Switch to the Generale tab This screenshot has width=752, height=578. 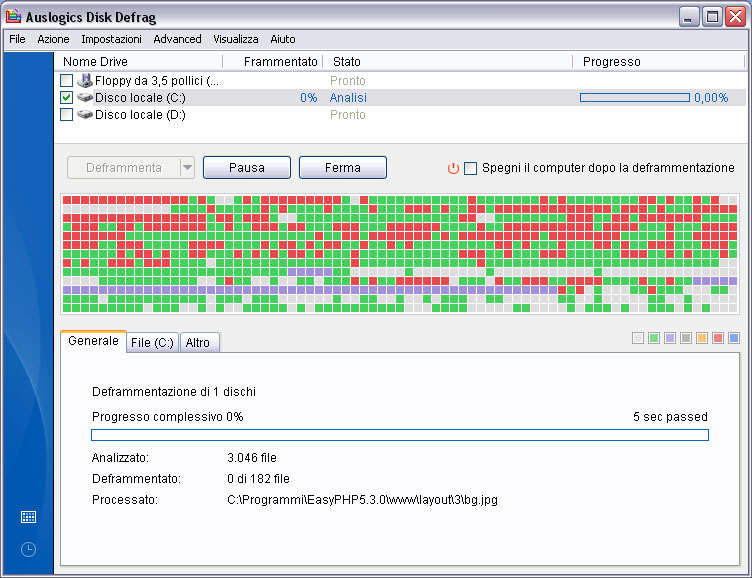tap(93, 341)
